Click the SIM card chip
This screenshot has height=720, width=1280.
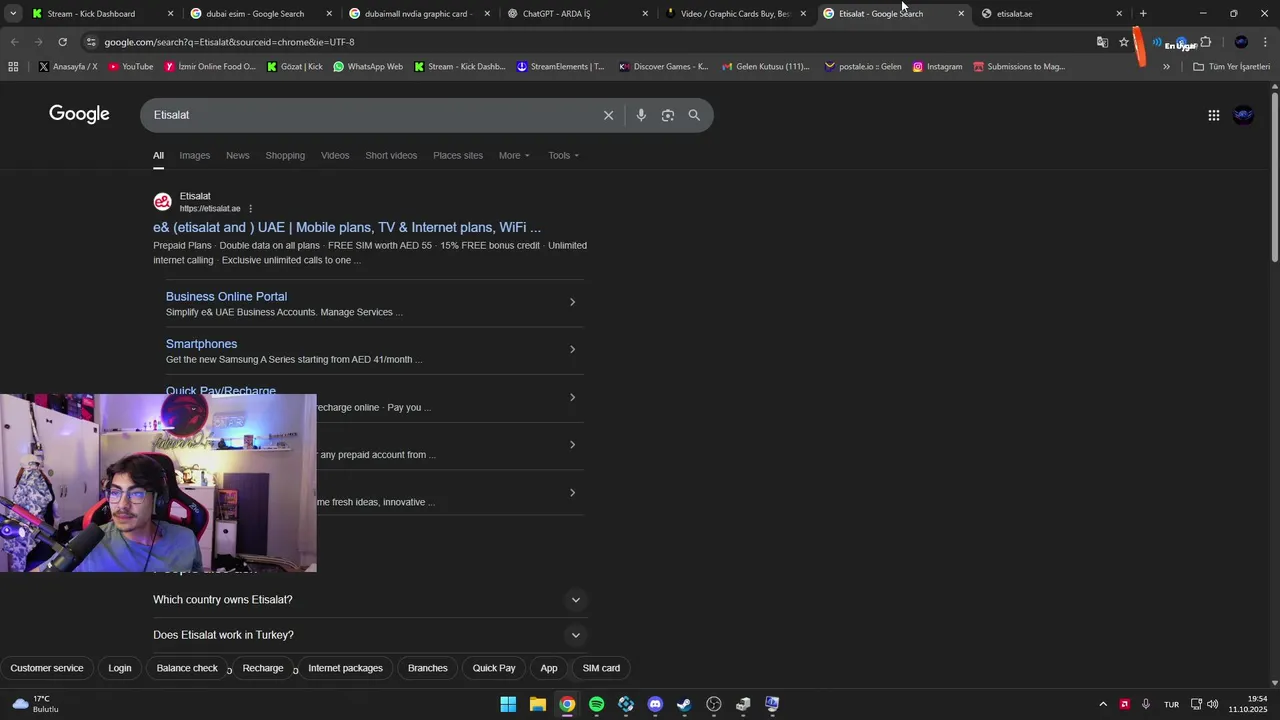tap(601, 668)
